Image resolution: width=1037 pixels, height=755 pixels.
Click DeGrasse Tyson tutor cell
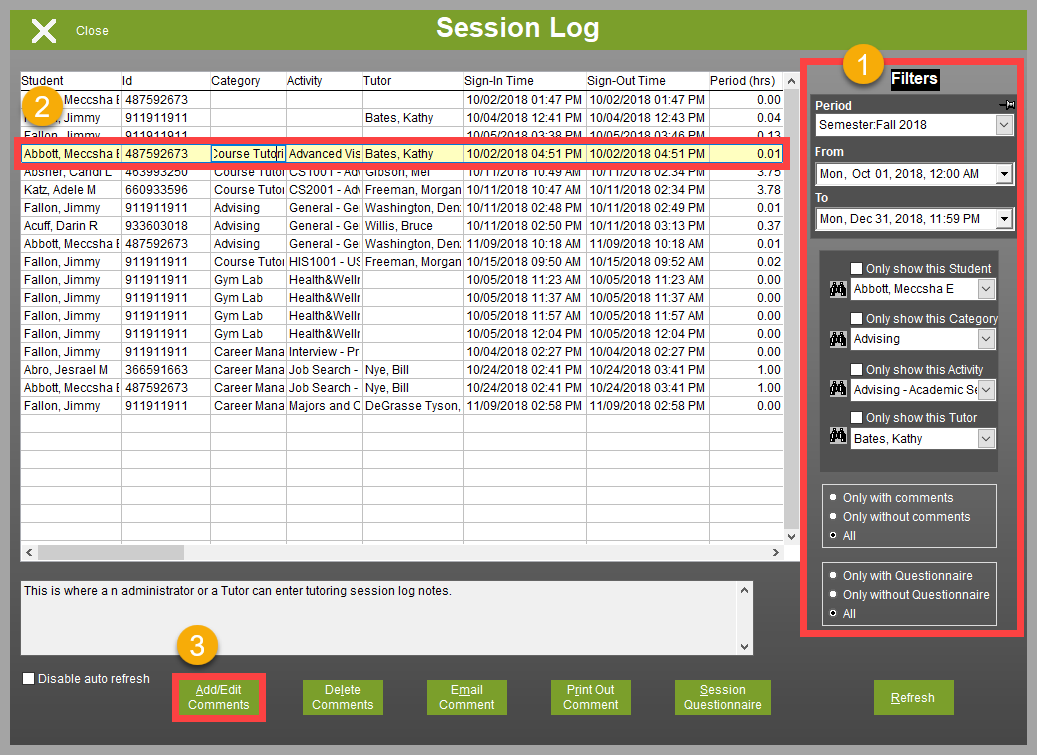413,406
